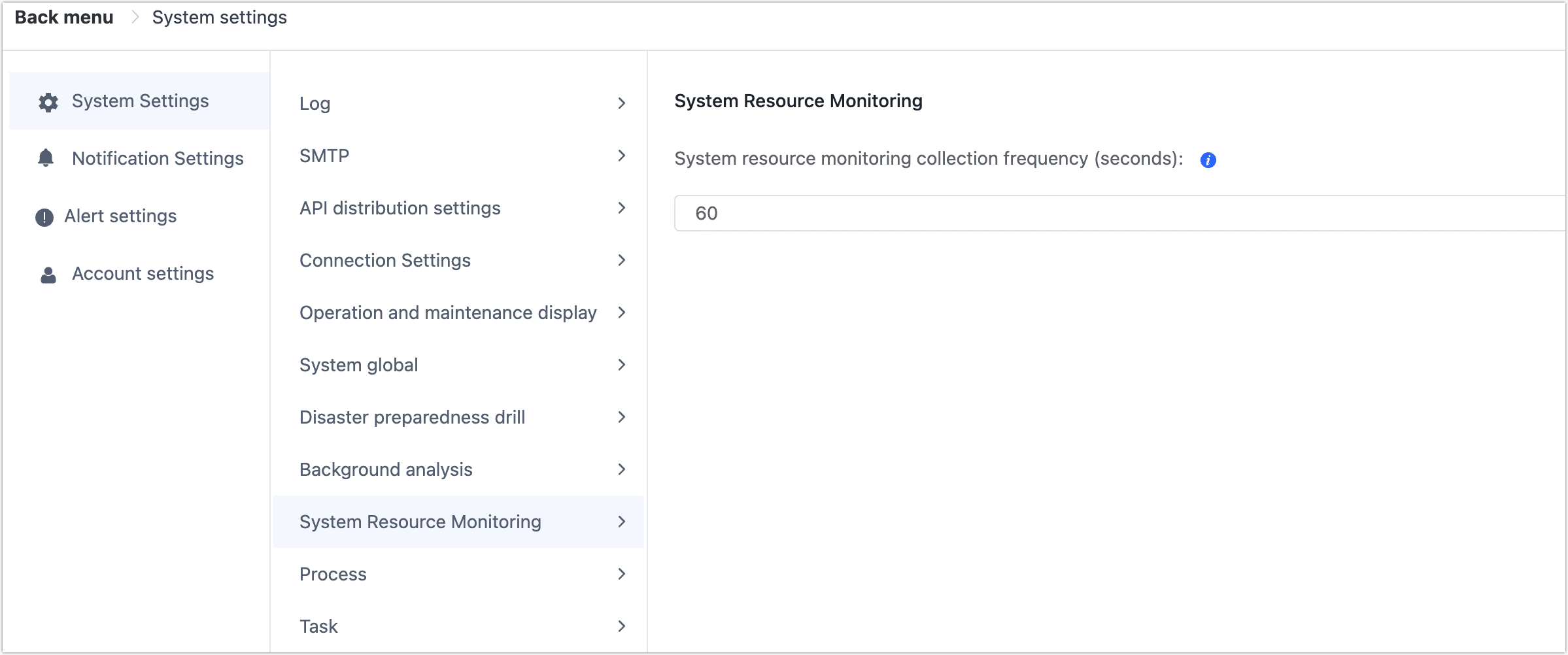
Task: Open the info tooltip beside collection frequency
Action: tap(1208, 161)
